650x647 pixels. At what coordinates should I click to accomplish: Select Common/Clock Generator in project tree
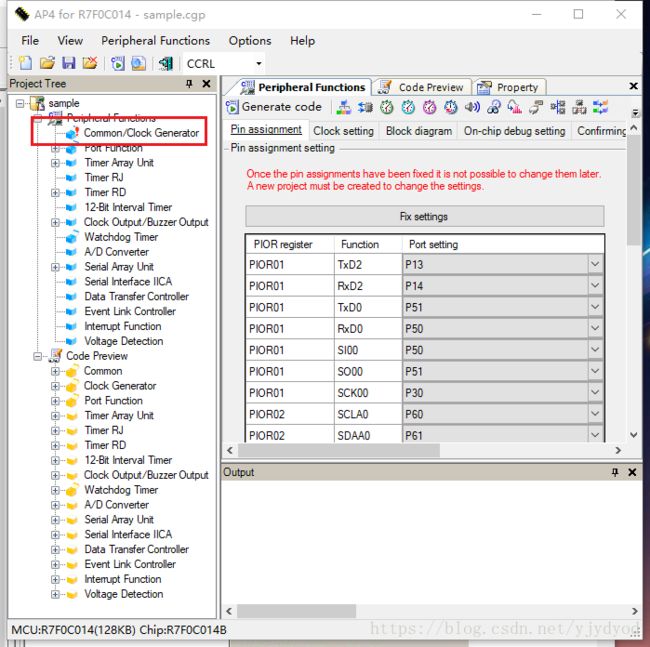tap(141, 133)
